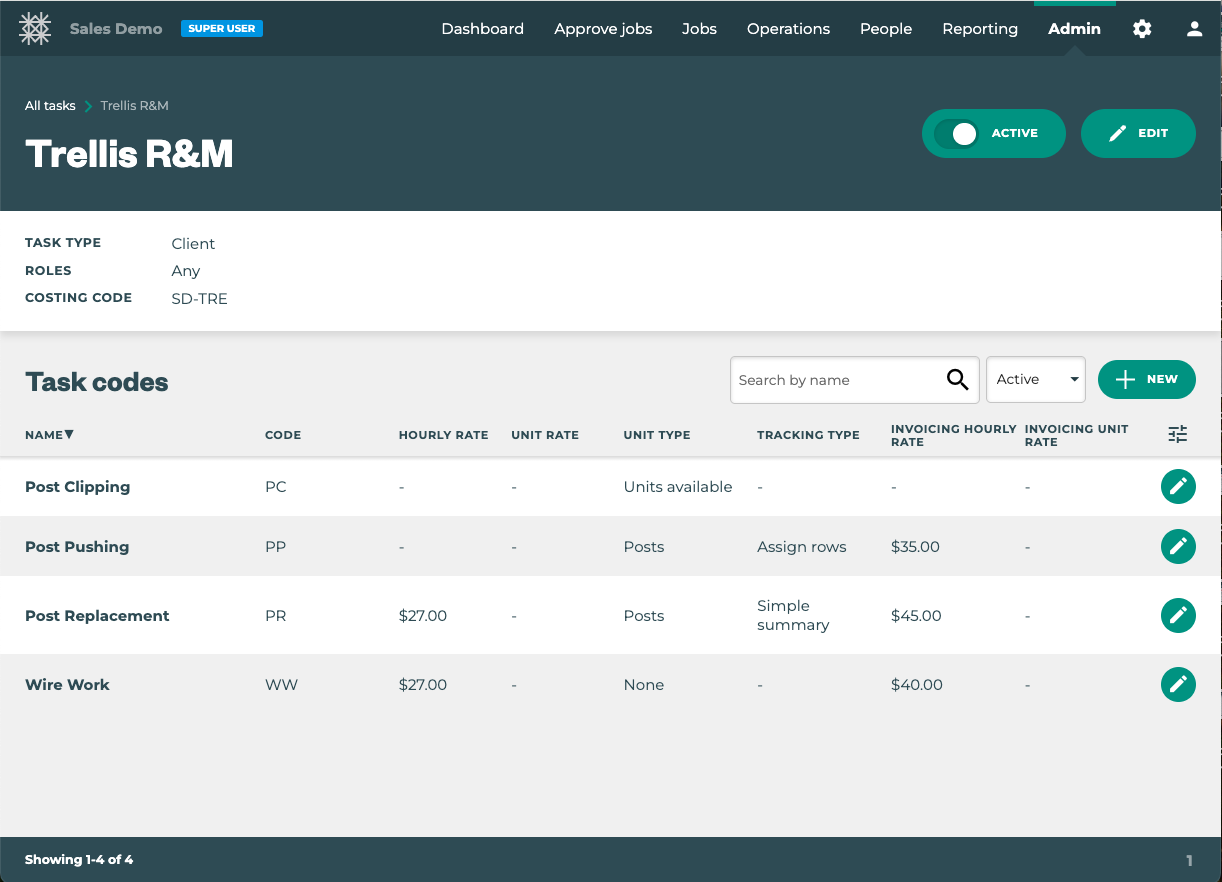Edit the Post Pushing task code
This screenshot has height=882, width=1222.
(x=1178, y=547)
